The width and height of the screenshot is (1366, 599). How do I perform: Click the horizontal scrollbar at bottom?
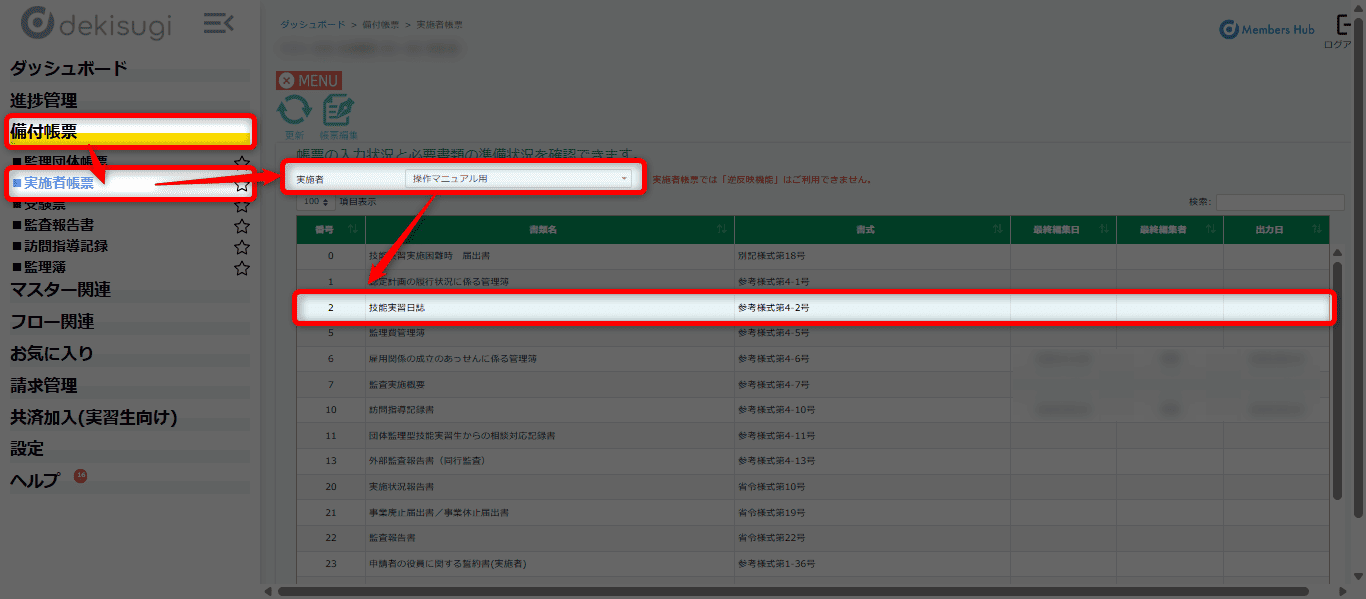click(x=790, y=591)
